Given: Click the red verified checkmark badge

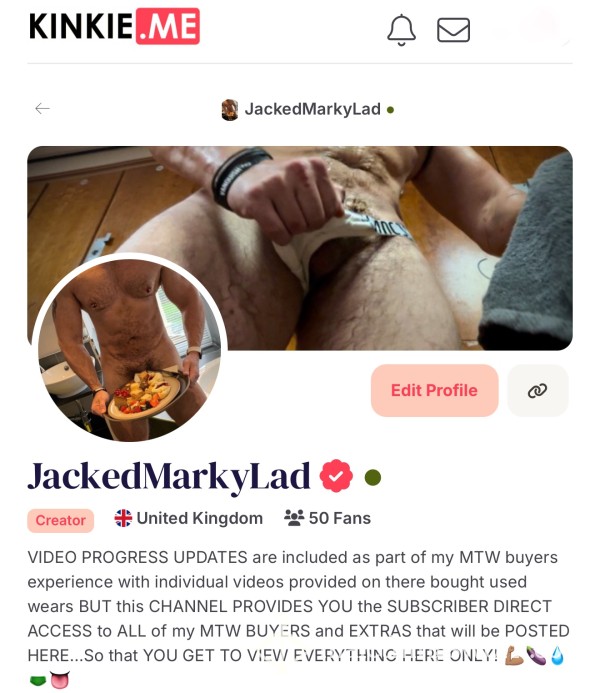Looking at the screenshot, I should click(336, 476).
